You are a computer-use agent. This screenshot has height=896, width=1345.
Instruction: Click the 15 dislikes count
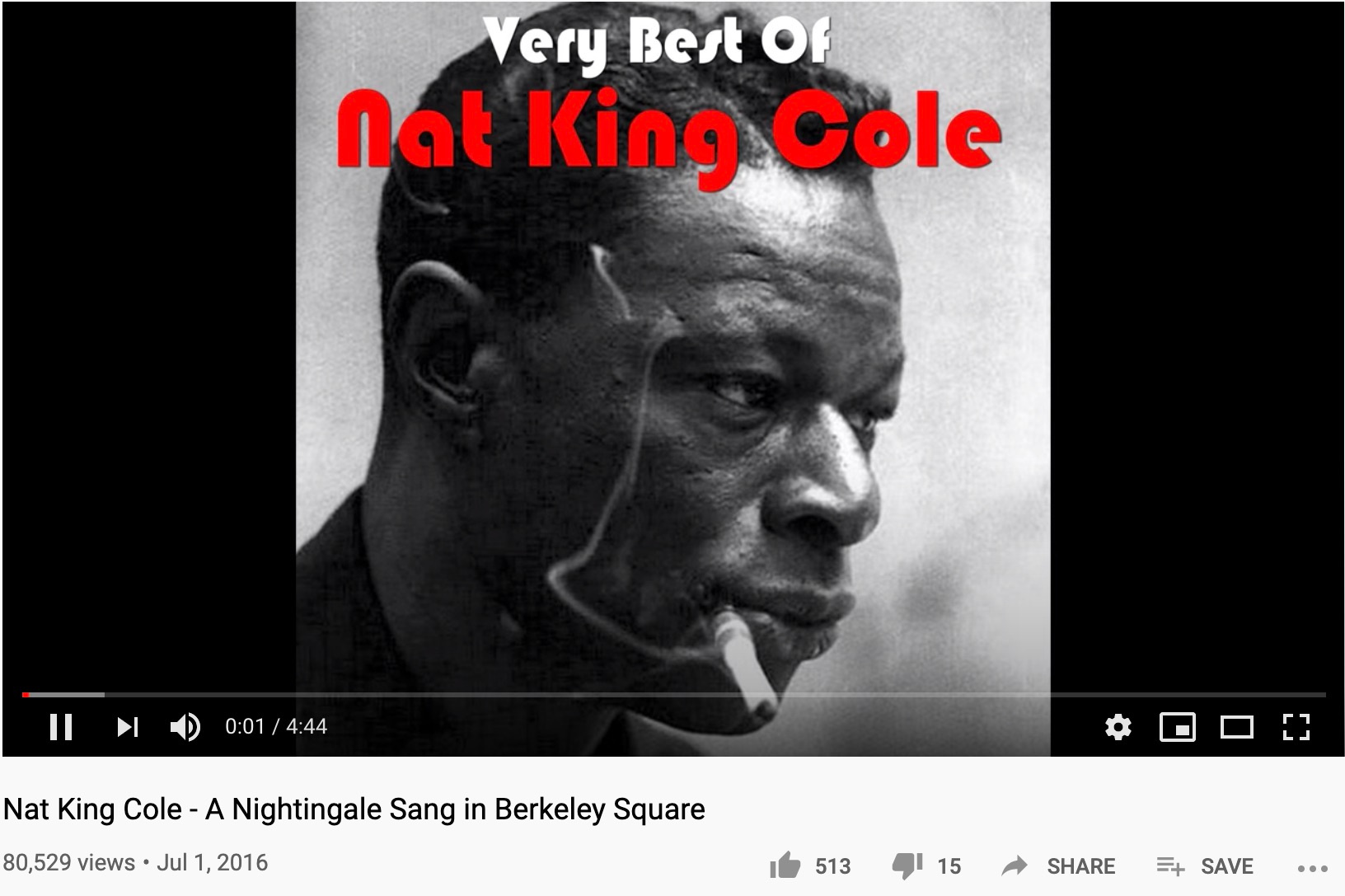[x=949, y=866]
